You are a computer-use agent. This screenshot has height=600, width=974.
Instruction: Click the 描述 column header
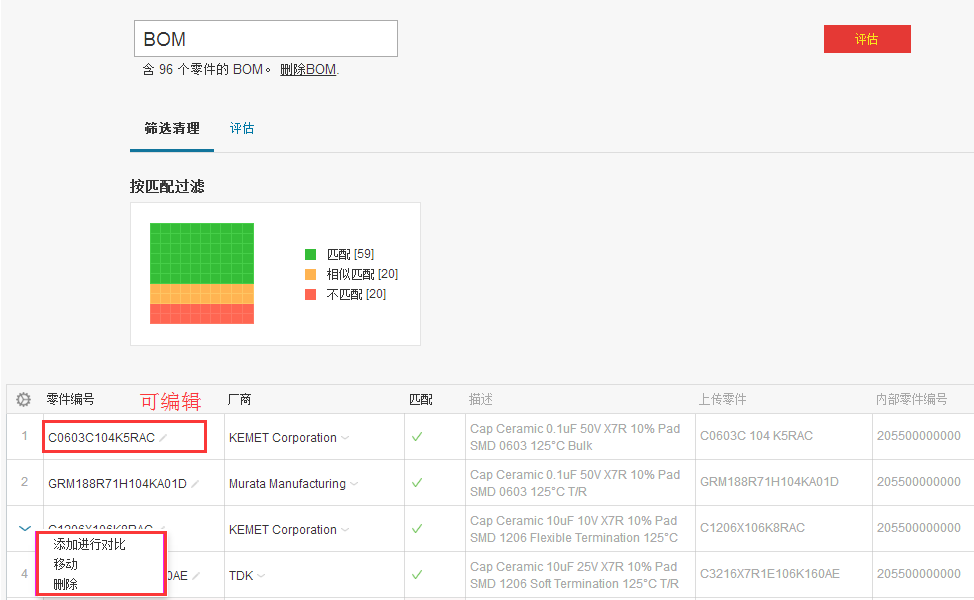pyautogui.click(x=481, y=399)
